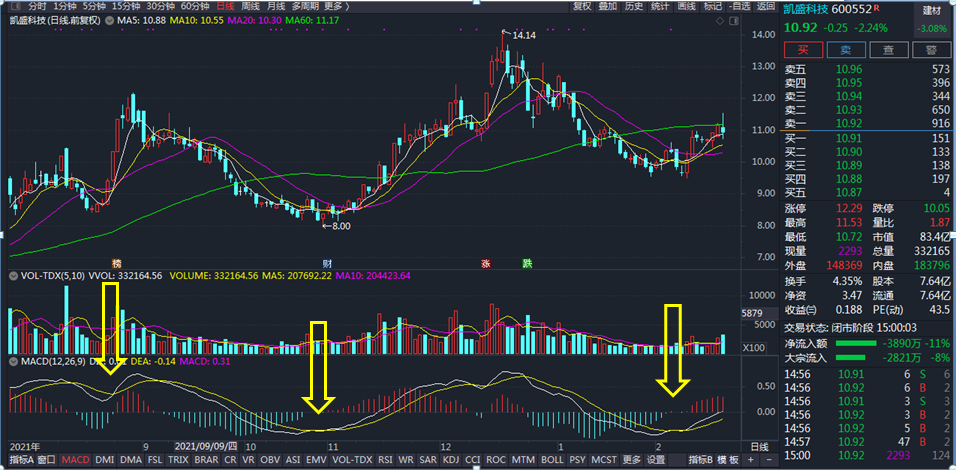Click the 涨 marker on price chart
956x470 pixels.
click(486, 264)
